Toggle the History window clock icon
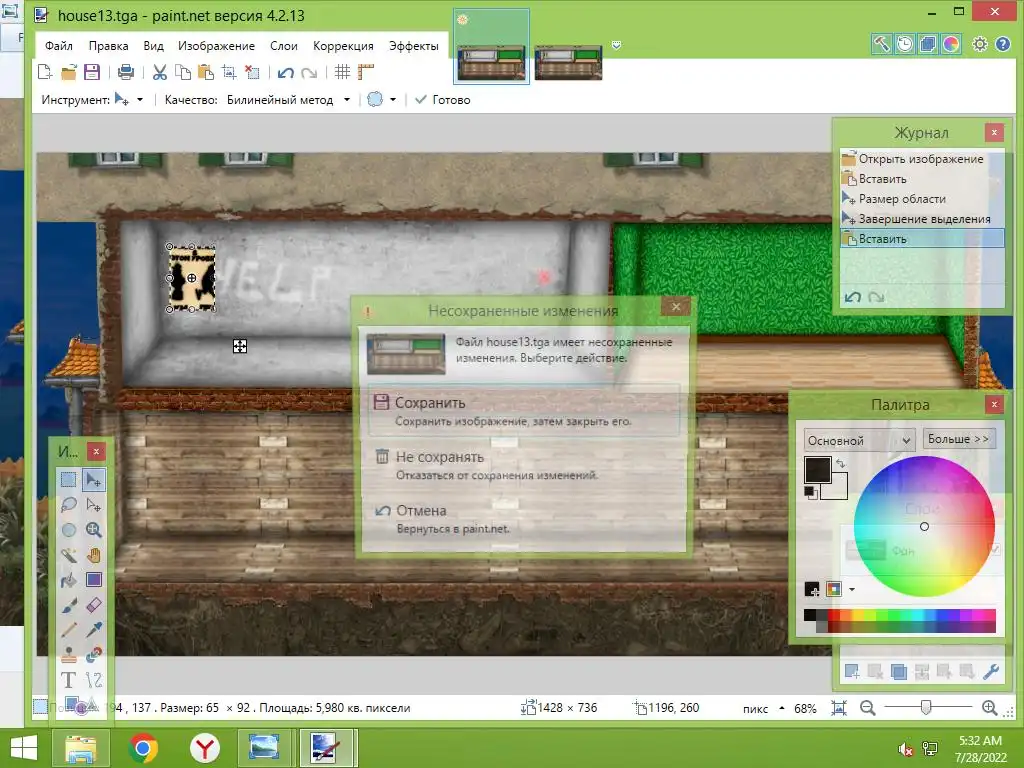This screenshot has height=768, width=1024. 904,44
